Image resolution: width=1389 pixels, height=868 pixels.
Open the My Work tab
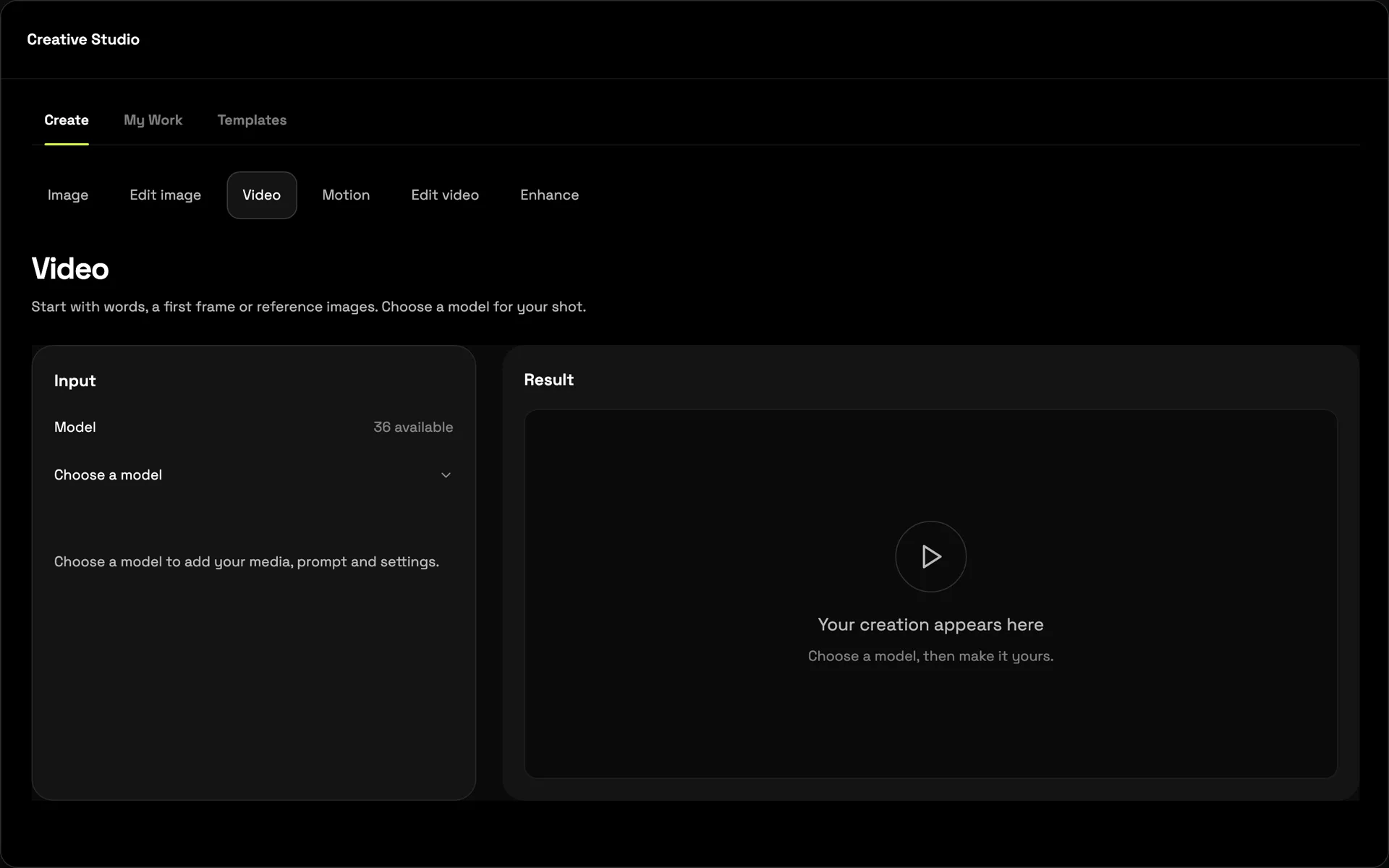153,120
